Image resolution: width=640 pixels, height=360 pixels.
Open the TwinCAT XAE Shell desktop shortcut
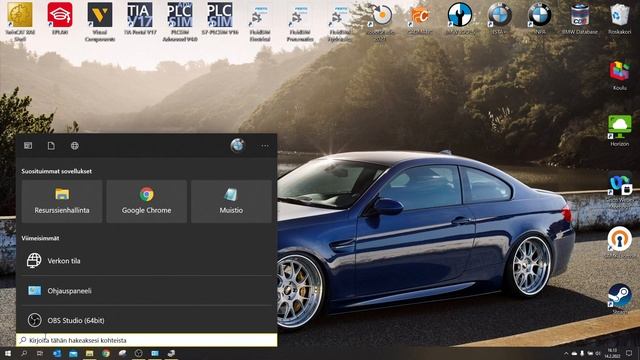[x=20, y=21]
